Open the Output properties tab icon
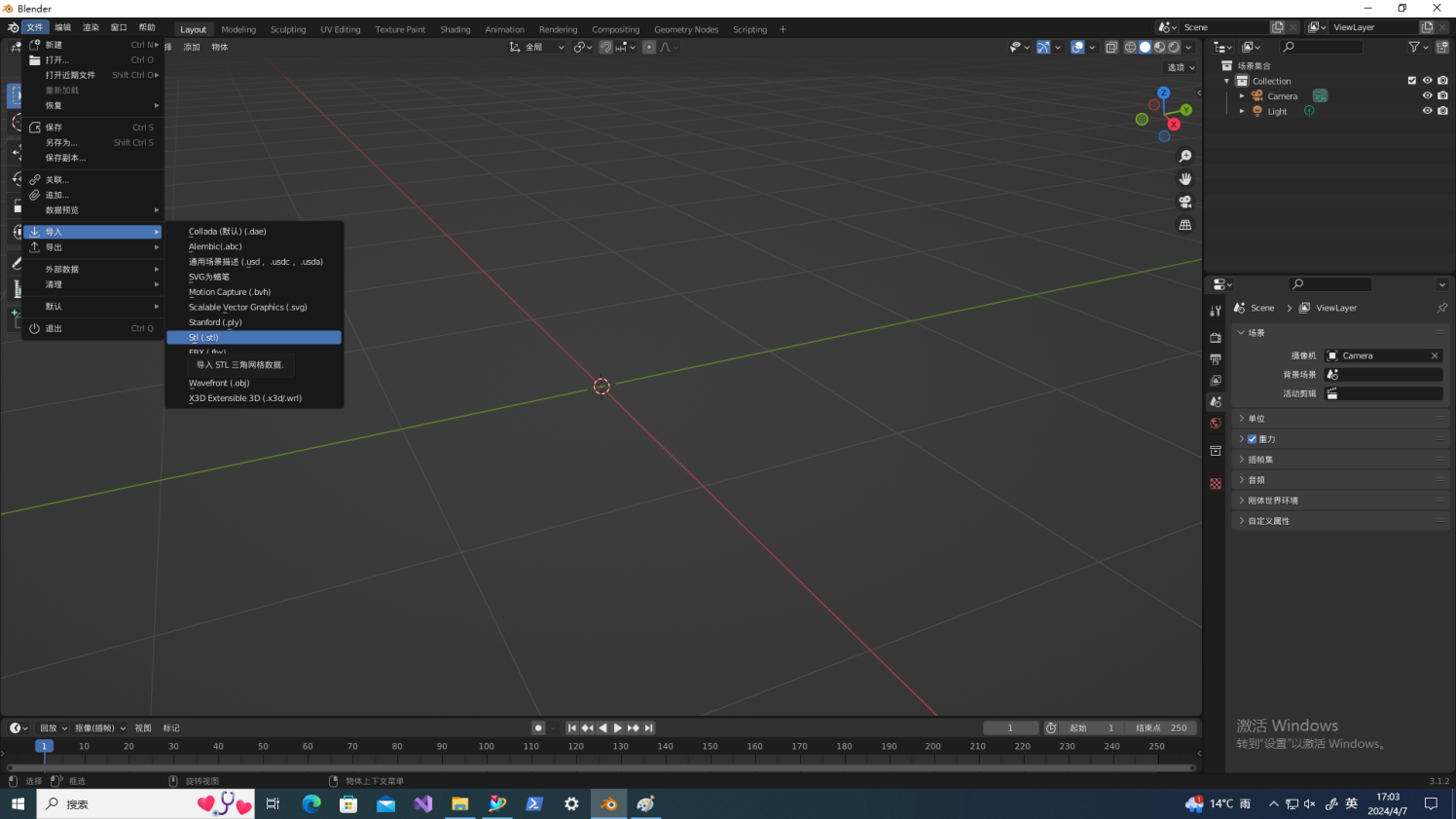 [1216, 359]
